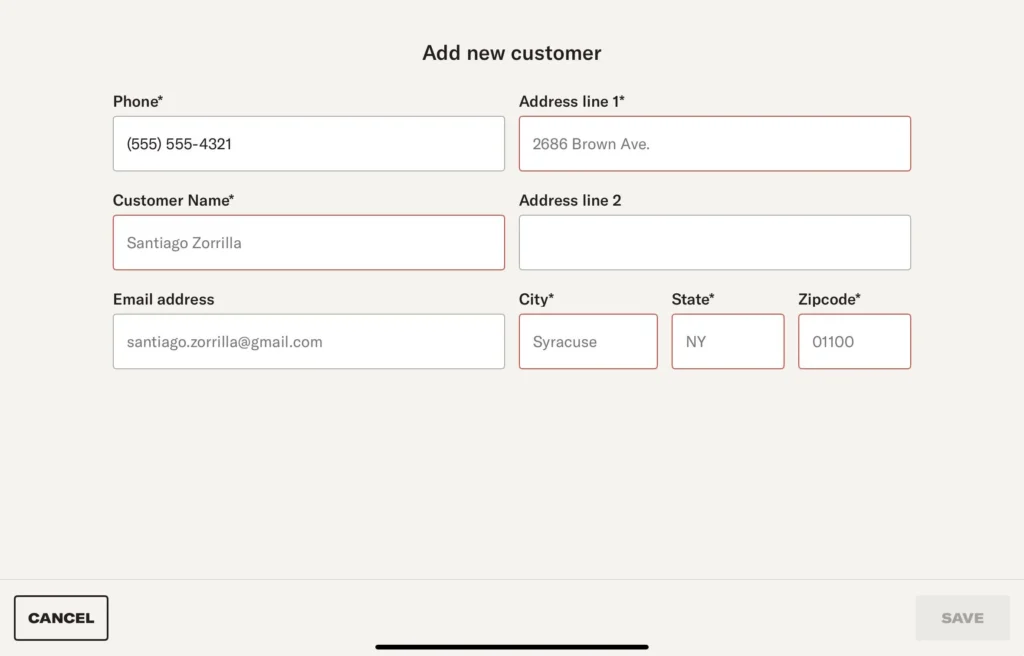Click the "Email address" label text
Screen dimensions: 1024x656
pos(163,300)
